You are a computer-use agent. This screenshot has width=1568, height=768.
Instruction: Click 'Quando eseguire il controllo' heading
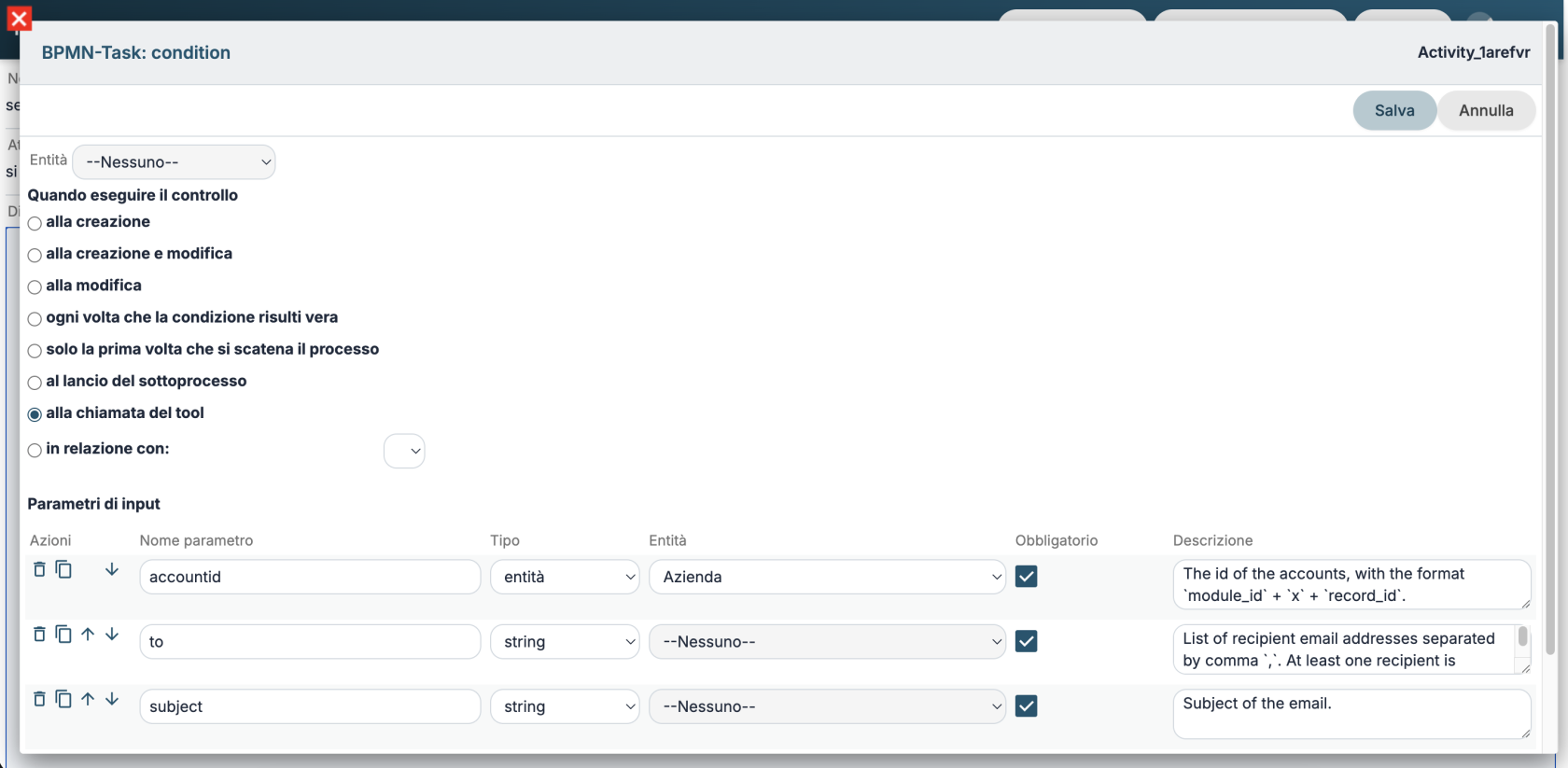click(133, 195)
